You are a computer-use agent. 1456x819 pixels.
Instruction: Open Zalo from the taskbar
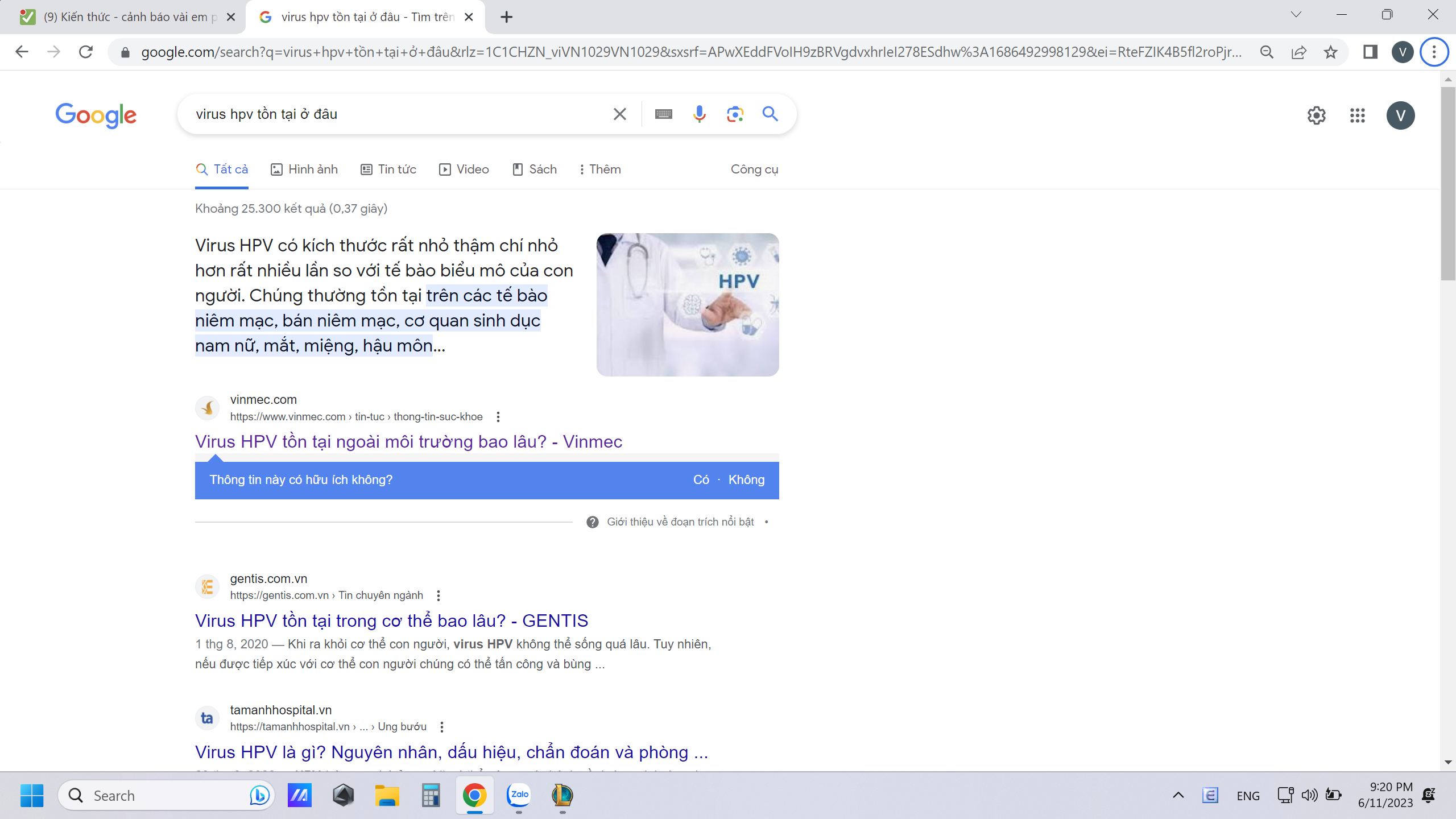[x=519, y=795]
